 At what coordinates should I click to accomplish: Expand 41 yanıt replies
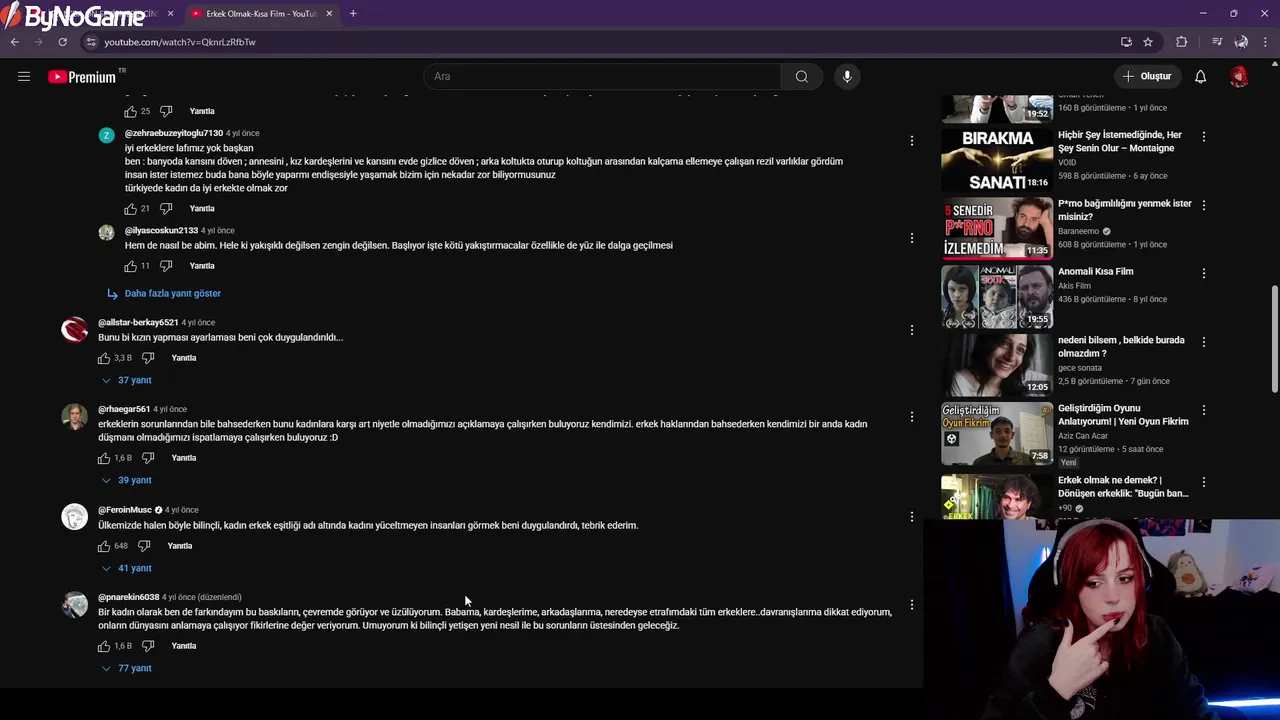[127, 568]
